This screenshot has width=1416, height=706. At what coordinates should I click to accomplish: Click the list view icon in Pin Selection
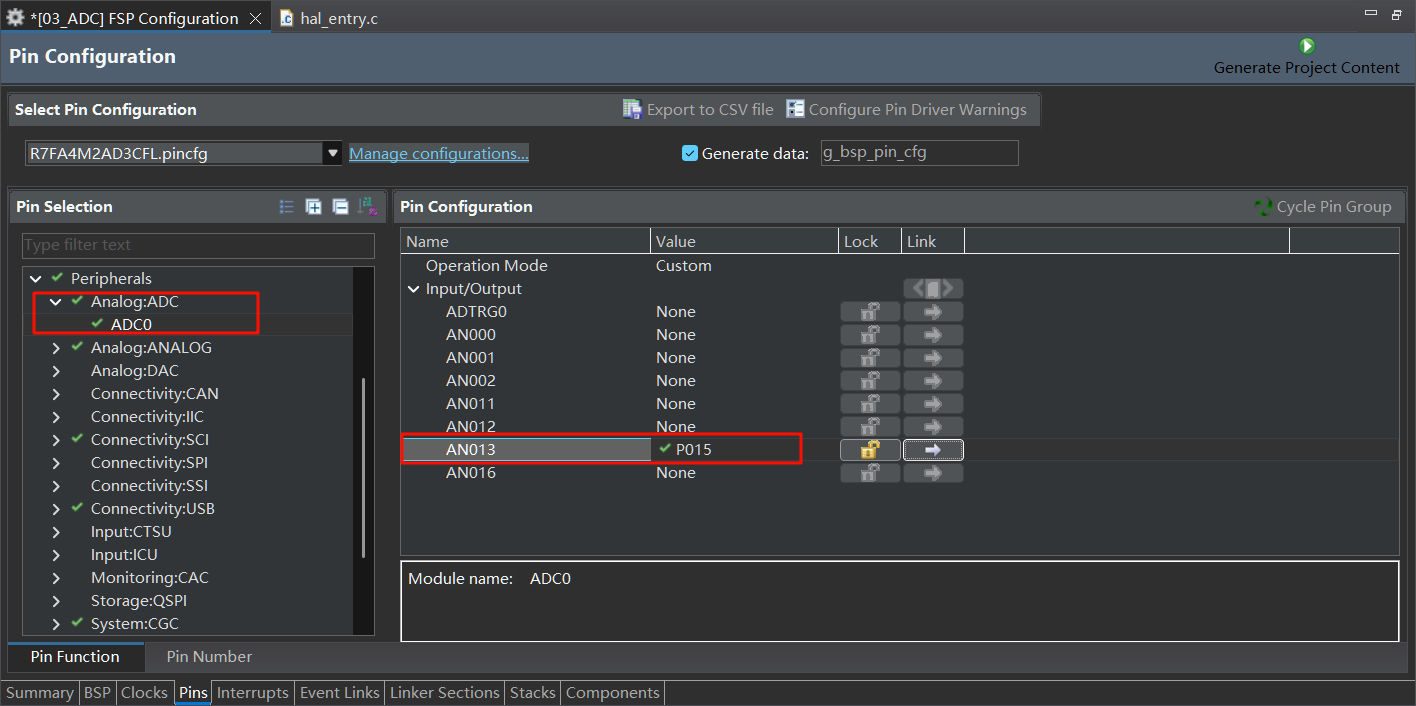(x=287, y=207)
